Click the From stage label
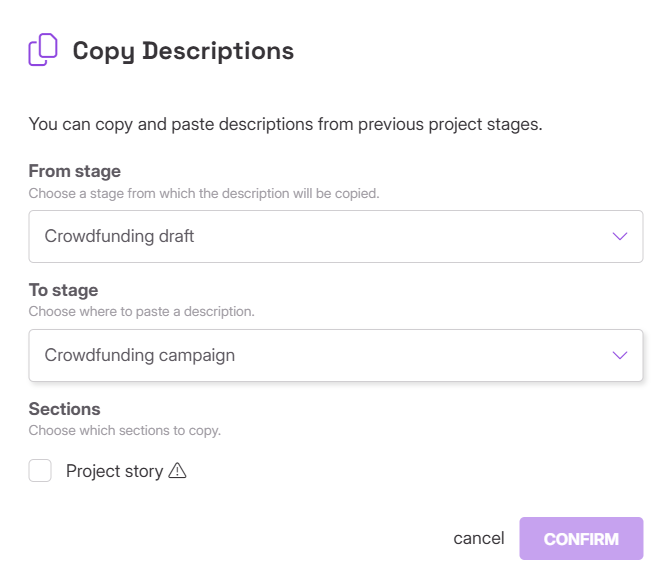This screenshot has height=580, width=671. [x=75, y=171]
